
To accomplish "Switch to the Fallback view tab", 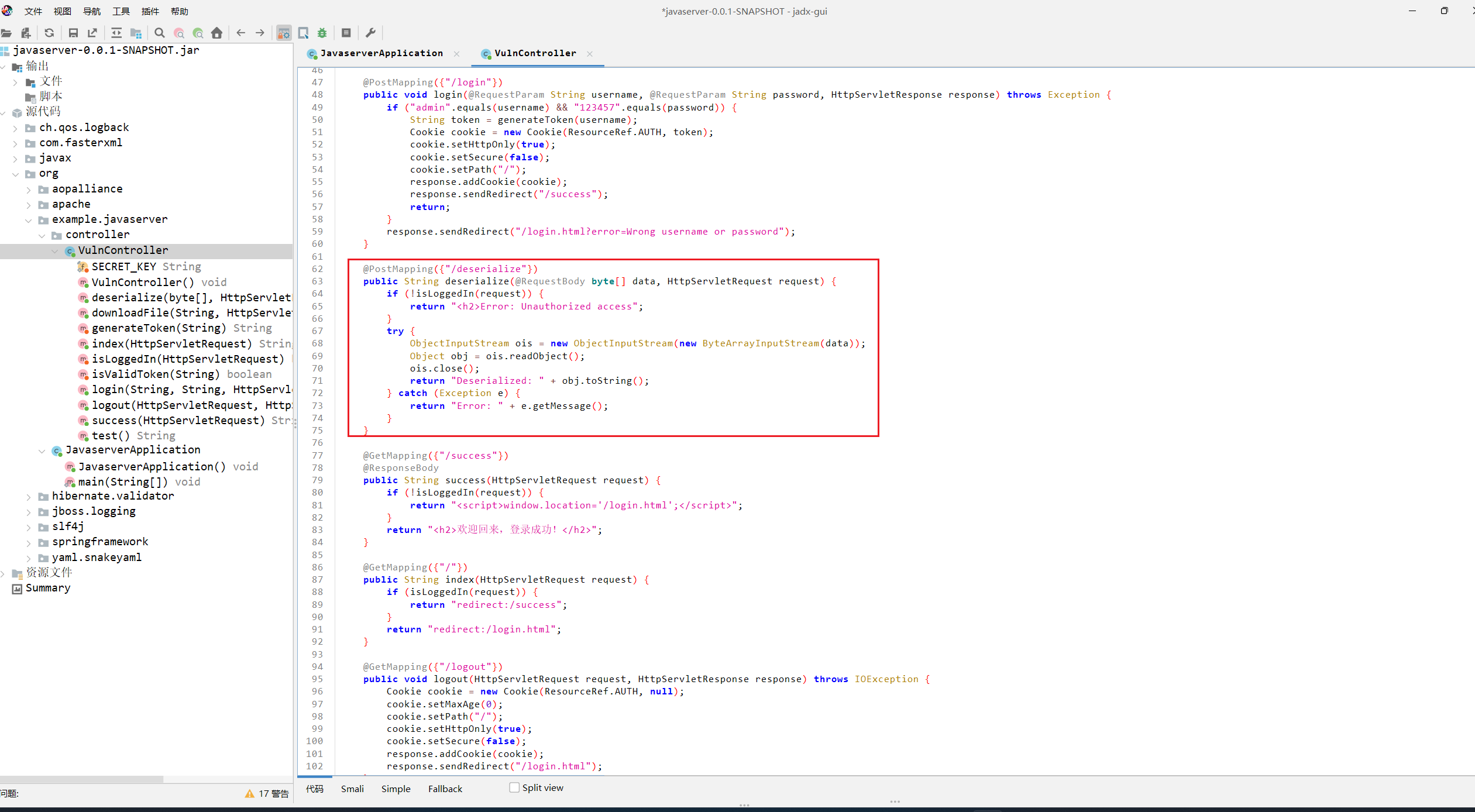I will [445, 789].
